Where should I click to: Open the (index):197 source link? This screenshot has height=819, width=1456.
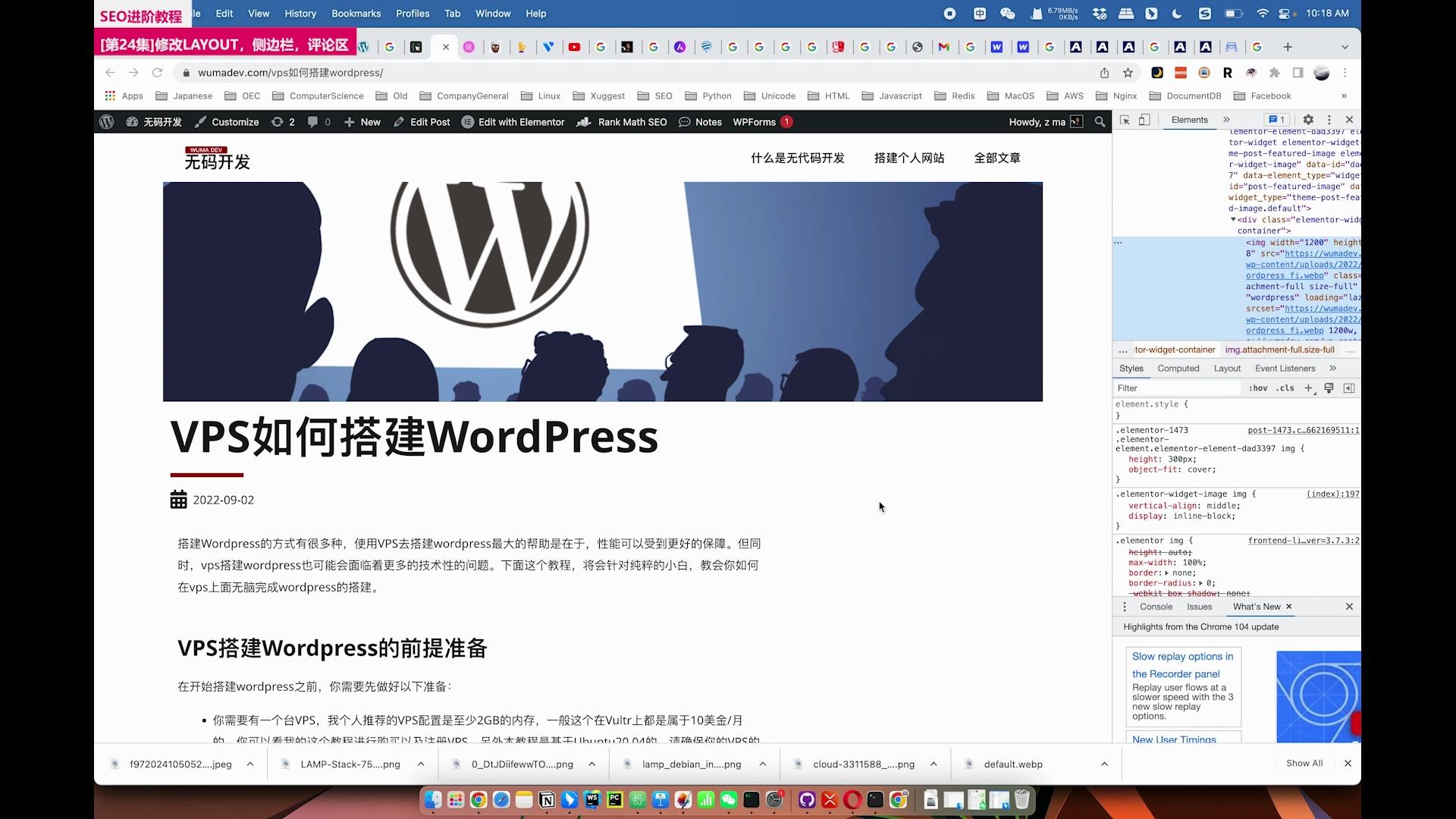click(1332, 494)
